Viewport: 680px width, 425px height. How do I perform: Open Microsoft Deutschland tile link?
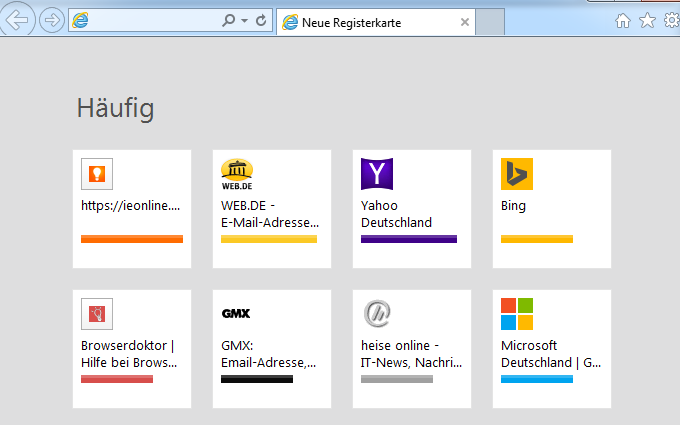click(x=551, y=354)
